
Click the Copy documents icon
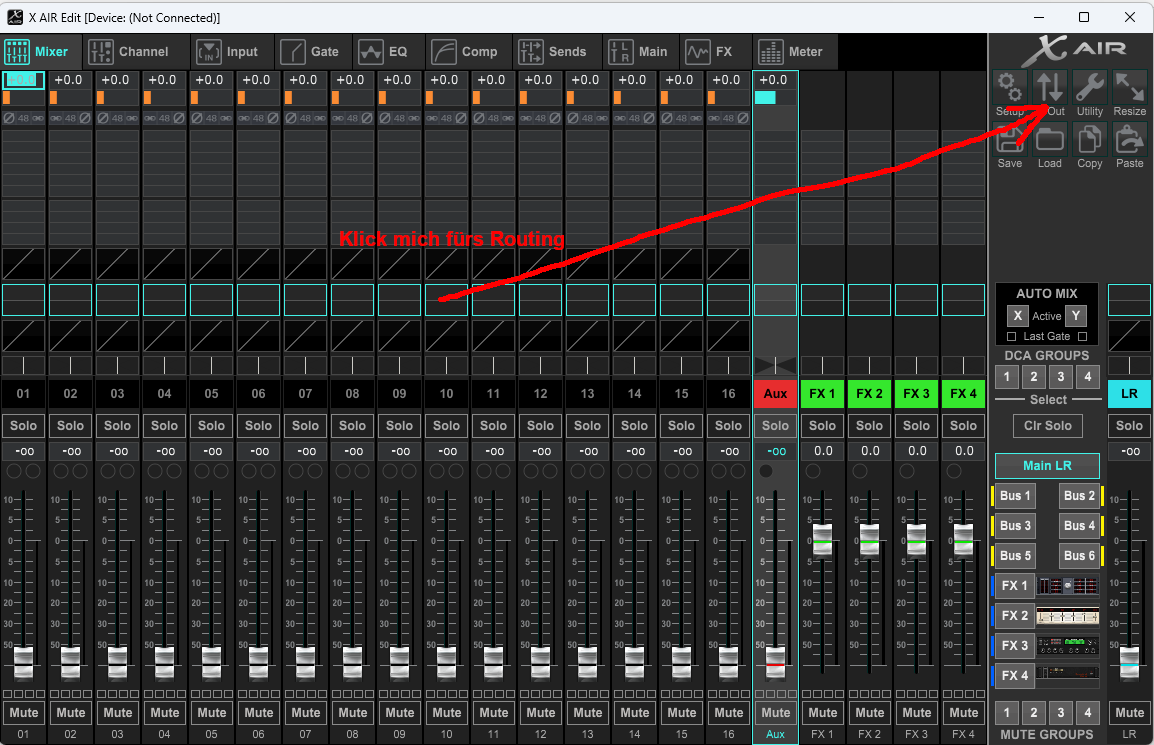[1090, 140]
